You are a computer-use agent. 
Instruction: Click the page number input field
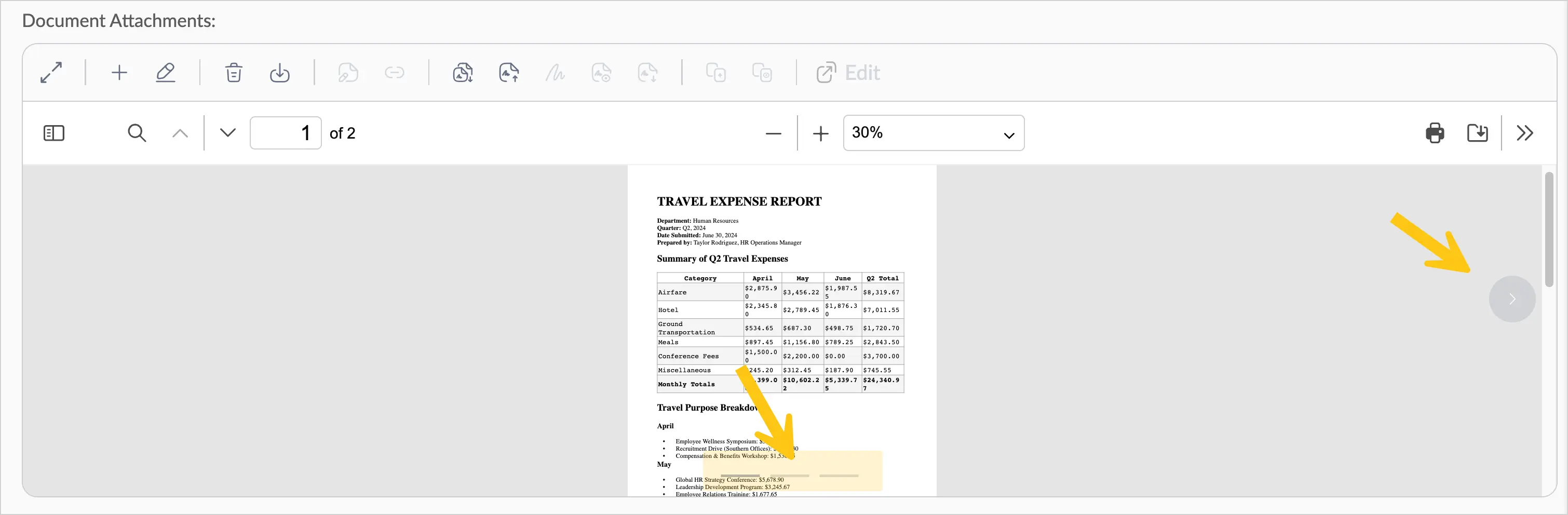coord(286,133)
